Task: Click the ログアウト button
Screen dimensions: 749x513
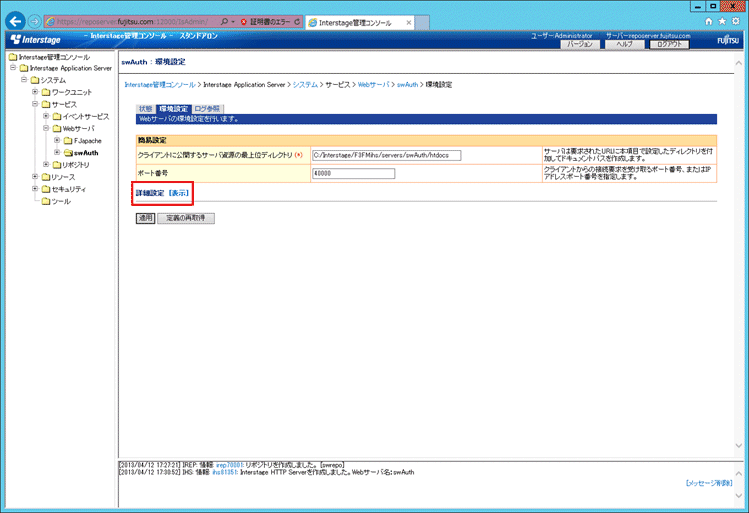Action: point(669,44)
